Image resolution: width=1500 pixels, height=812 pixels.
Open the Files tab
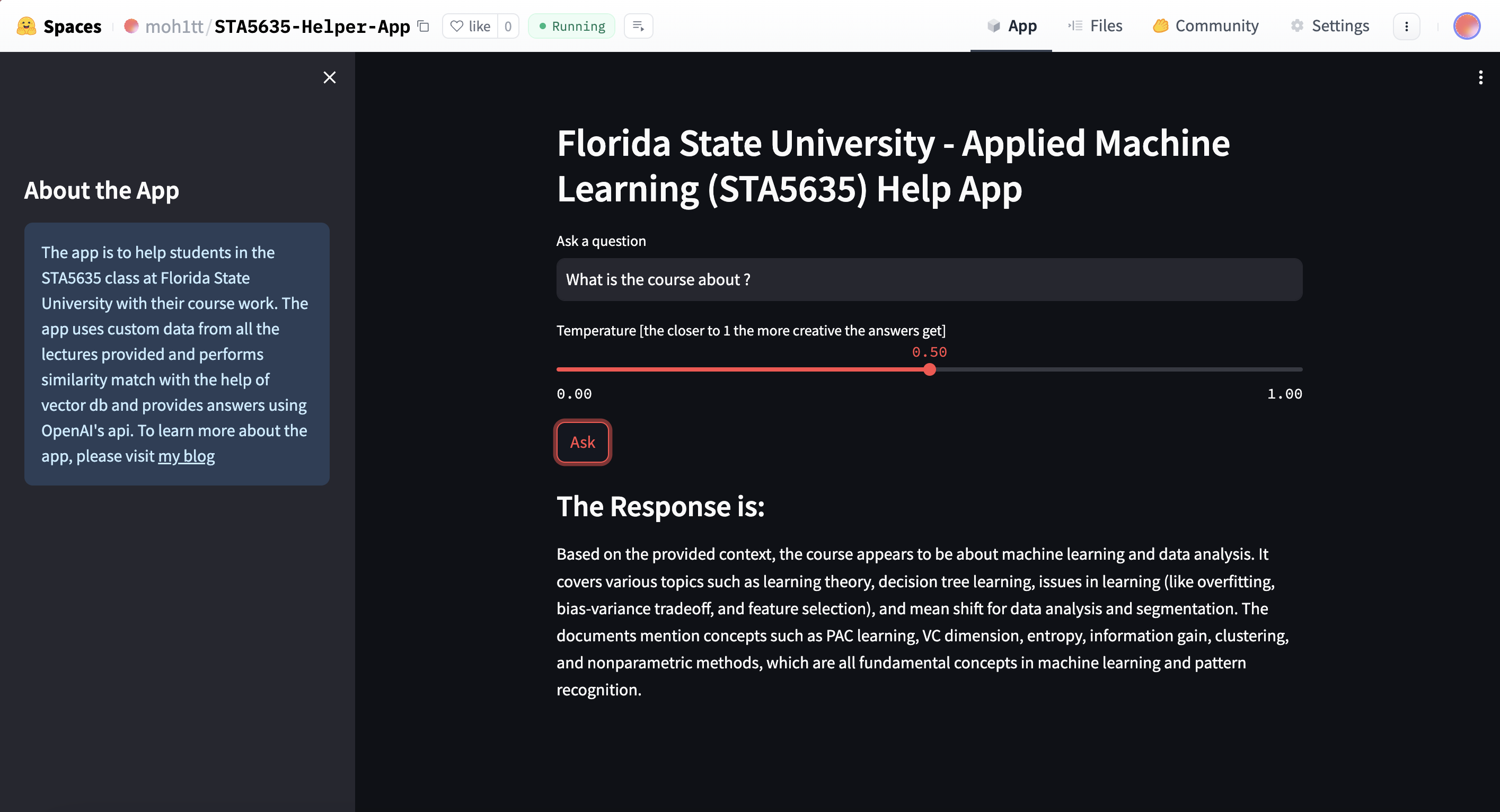1095,26
